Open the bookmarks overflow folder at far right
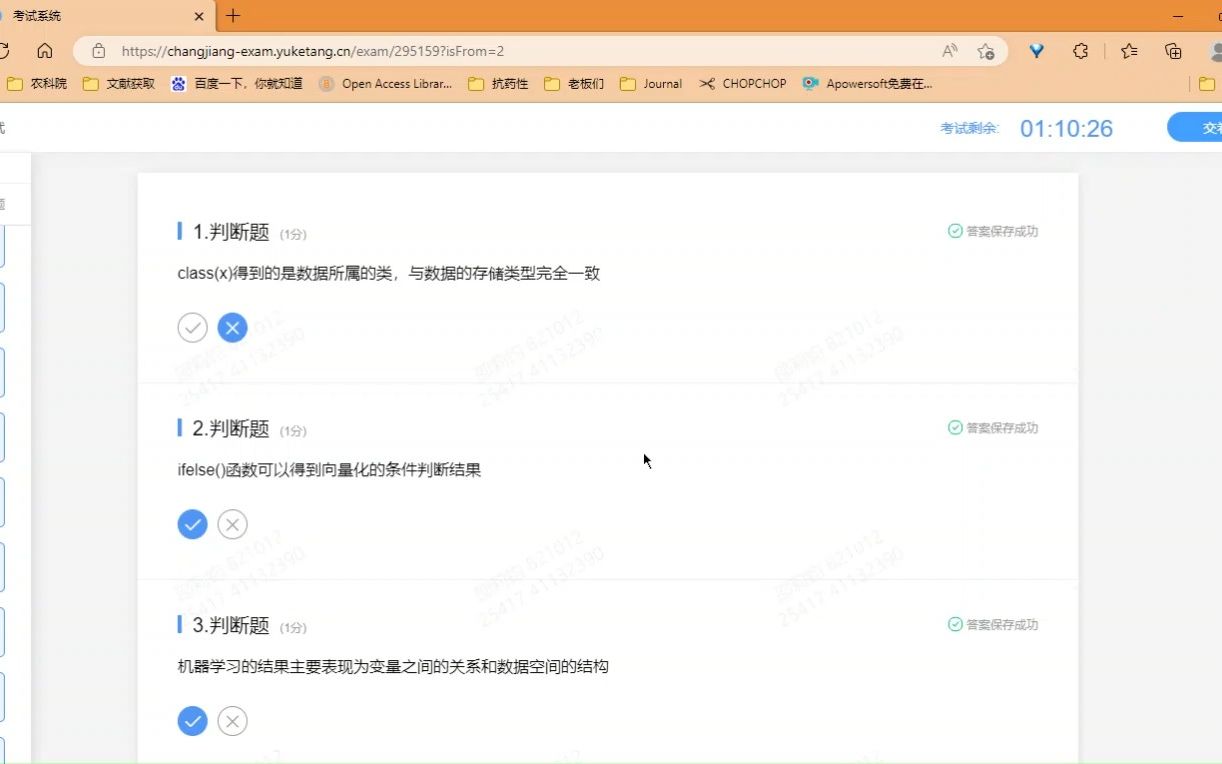Viewport: 1222px width, 764px height. [x=1208, y=85]
